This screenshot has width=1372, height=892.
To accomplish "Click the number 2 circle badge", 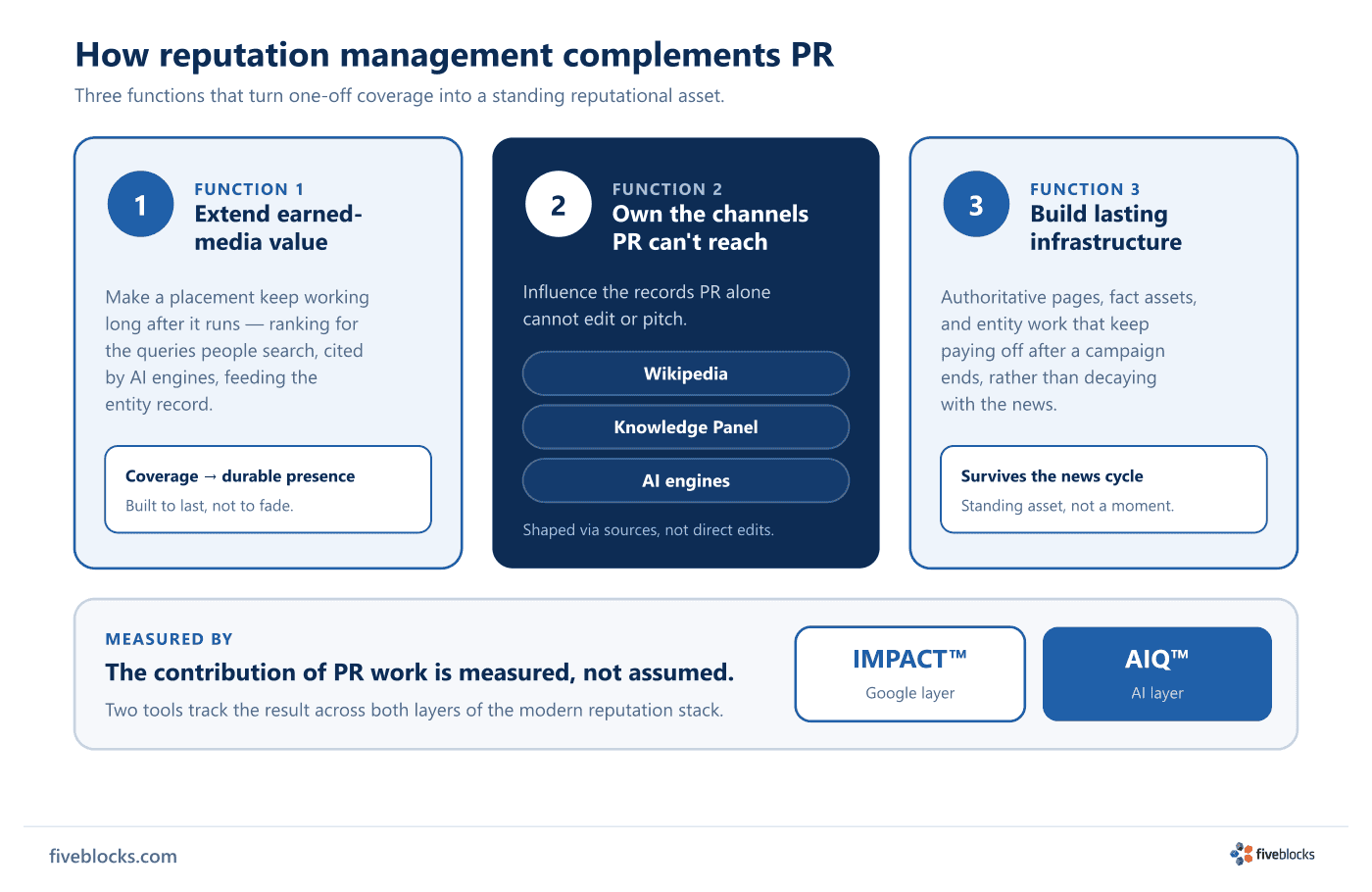I will coord(559,204).
